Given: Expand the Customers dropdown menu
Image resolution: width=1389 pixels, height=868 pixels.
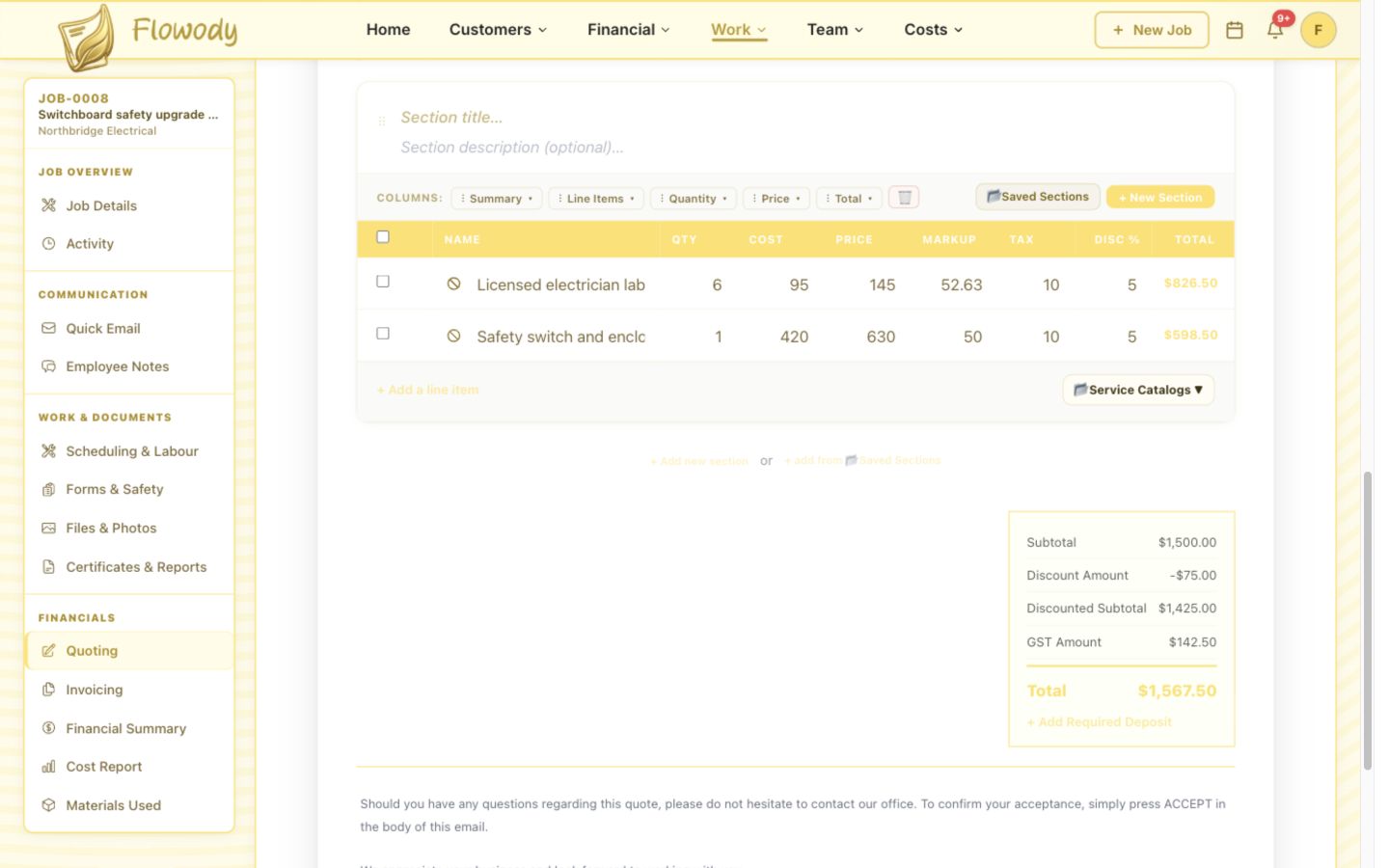Looking at the screenshot, I should pyautogui.click(x=498, y=30).
